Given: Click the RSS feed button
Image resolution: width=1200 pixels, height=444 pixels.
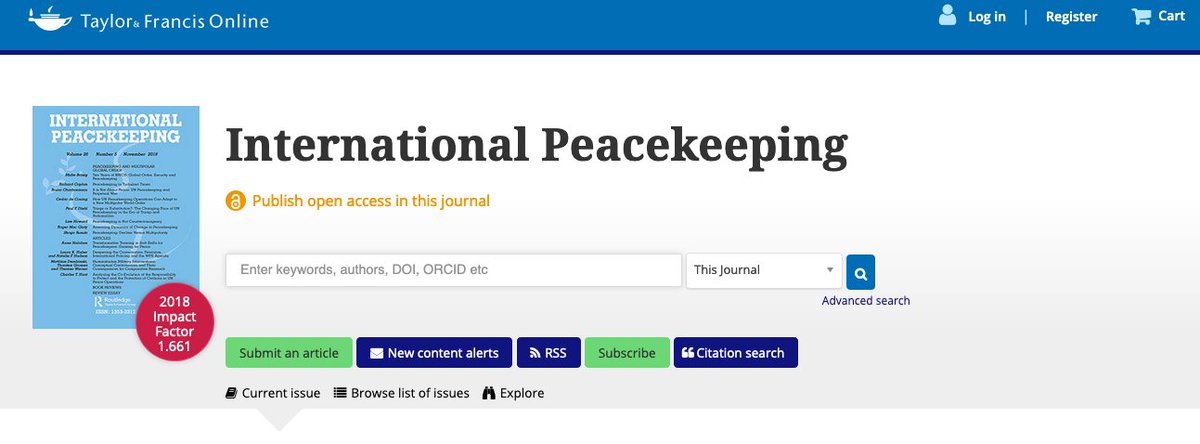Looking at the screenshot, I should [548, 353].
